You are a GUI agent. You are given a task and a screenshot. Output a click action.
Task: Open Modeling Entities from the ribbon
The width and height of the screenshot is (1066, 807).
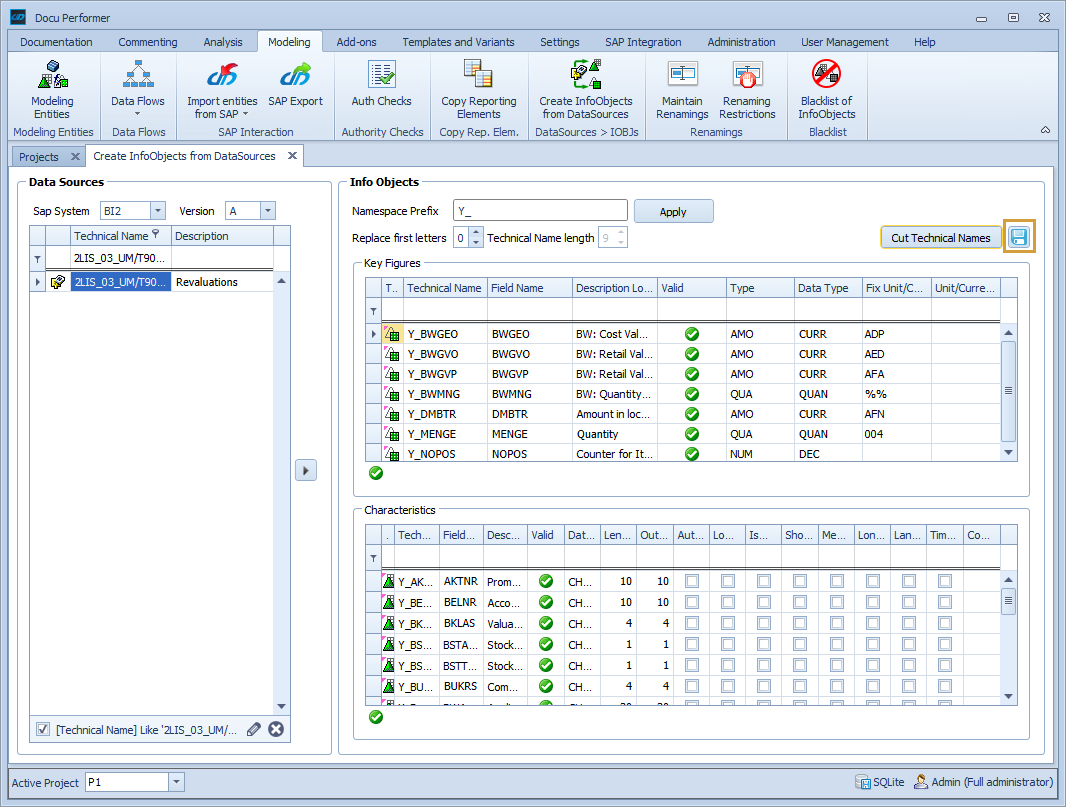click(x=52, y=89)
